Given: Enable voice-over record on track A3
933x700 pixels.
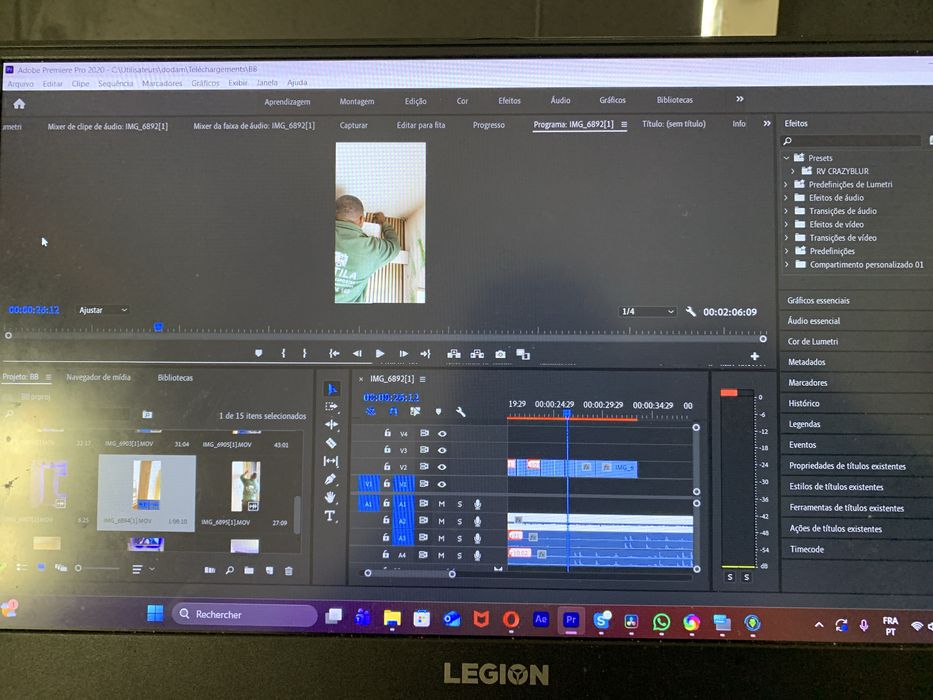Looking at the screenshot, I should point(477,538).
